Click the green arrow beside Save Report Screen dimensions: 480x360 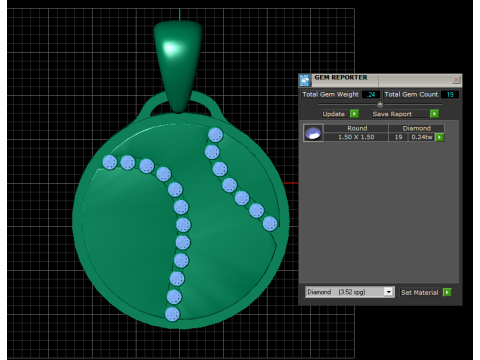tap(434, 114)
